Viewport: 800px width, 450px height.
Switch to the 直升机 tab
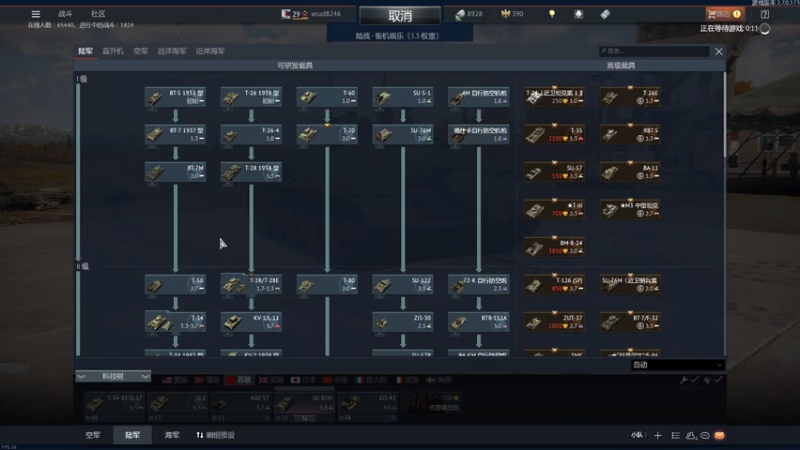(x=113, y=51)
